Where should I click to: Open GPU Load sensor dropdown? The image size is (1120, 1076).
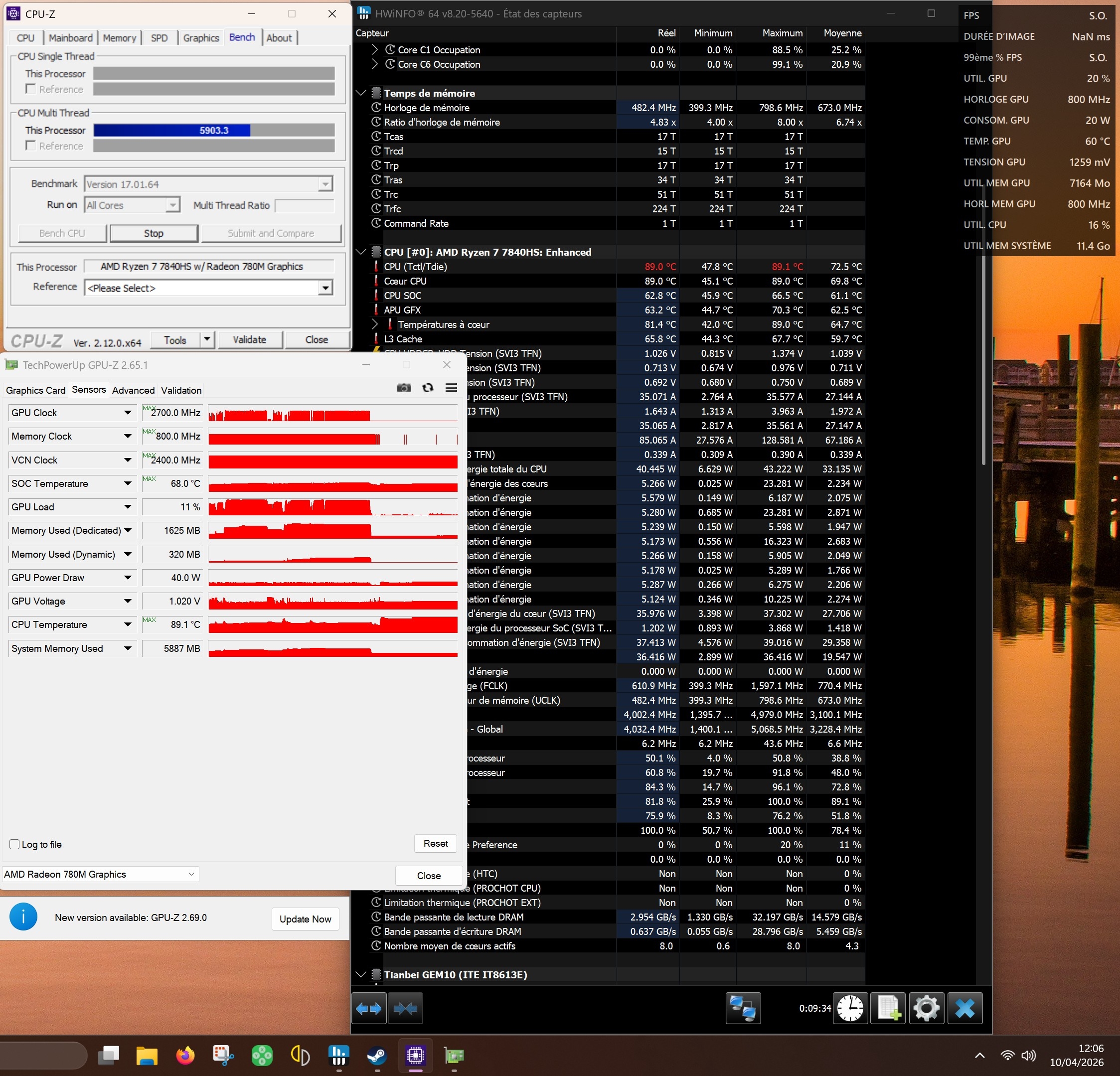(128, 507)
